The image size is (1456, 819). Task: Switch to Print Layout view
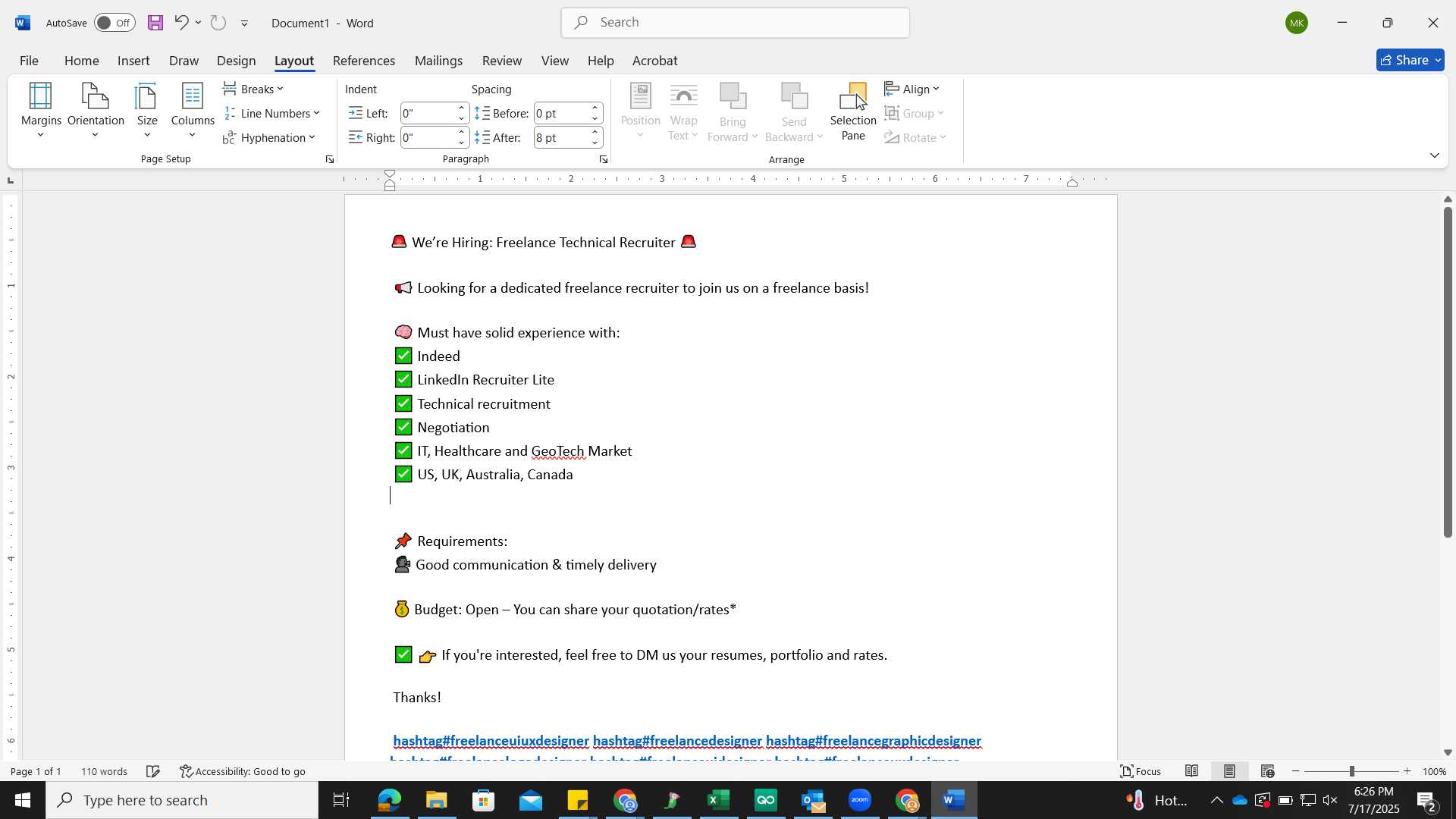click(1229, 772)
